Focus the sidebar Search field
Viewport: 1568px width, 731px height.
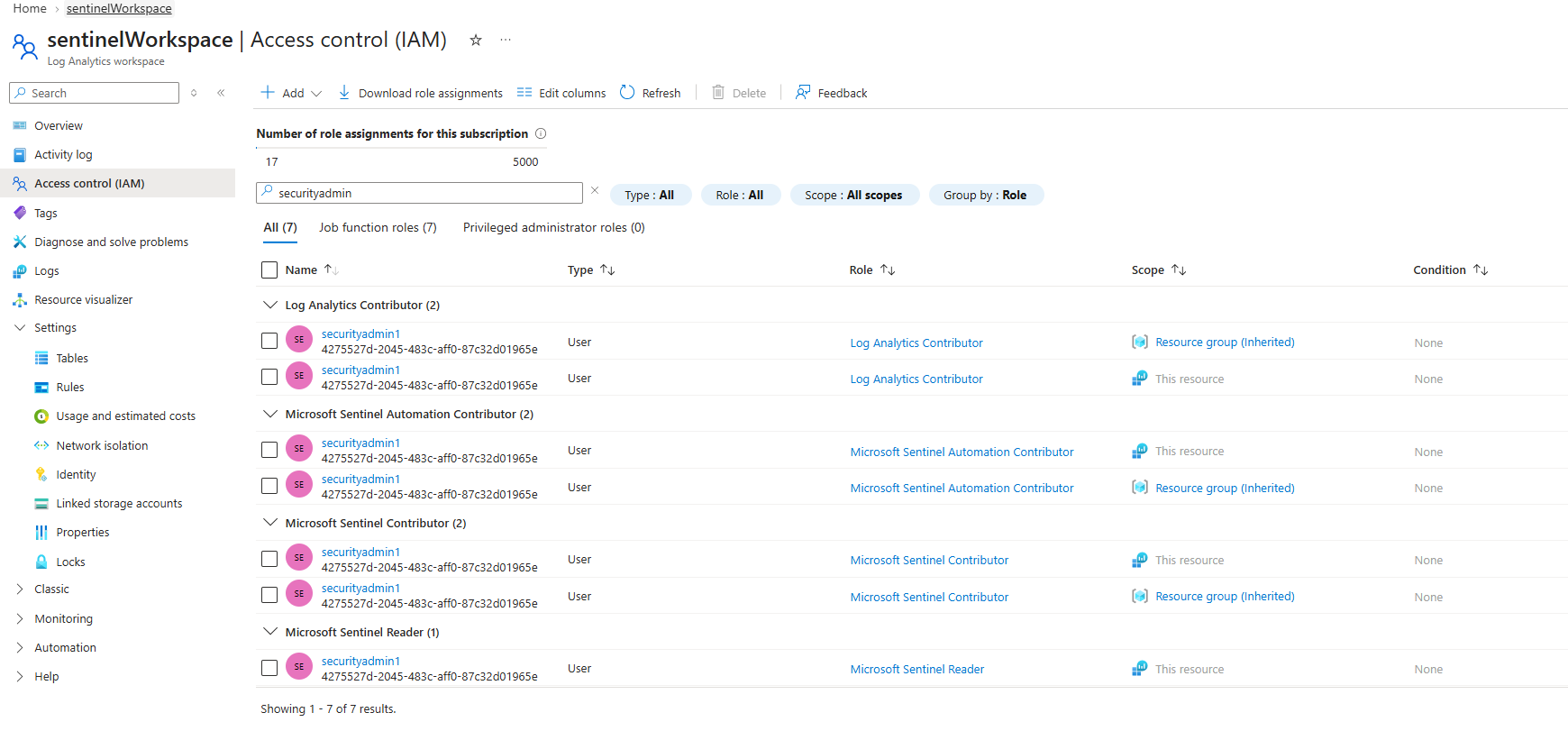(x=94, y=93)
